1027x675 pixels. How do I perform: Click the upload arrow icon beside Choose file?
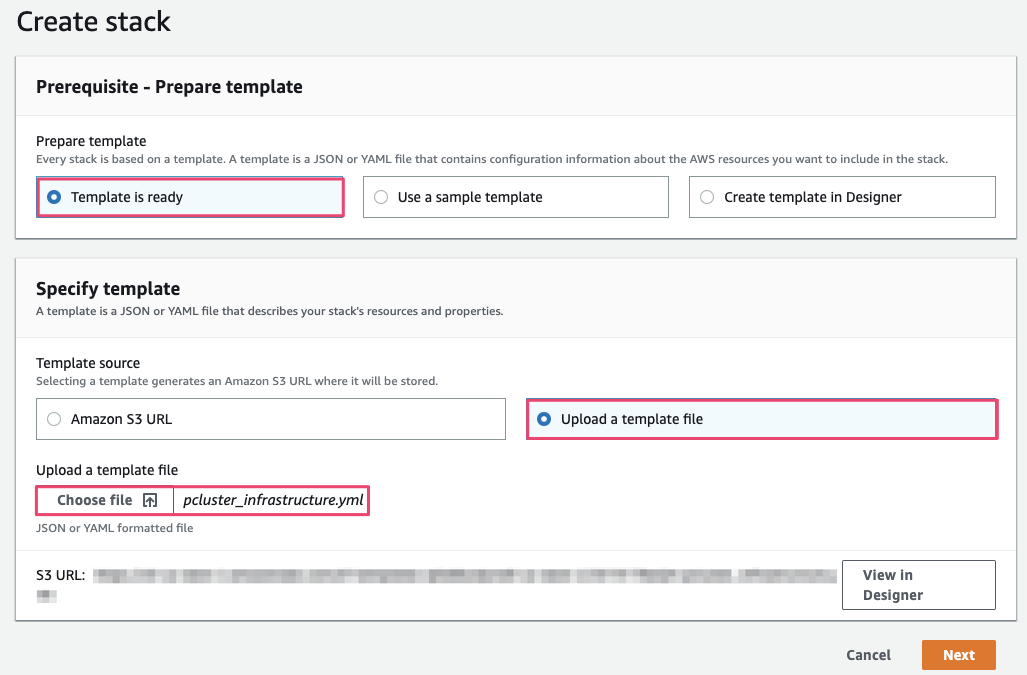coord(150,500)
